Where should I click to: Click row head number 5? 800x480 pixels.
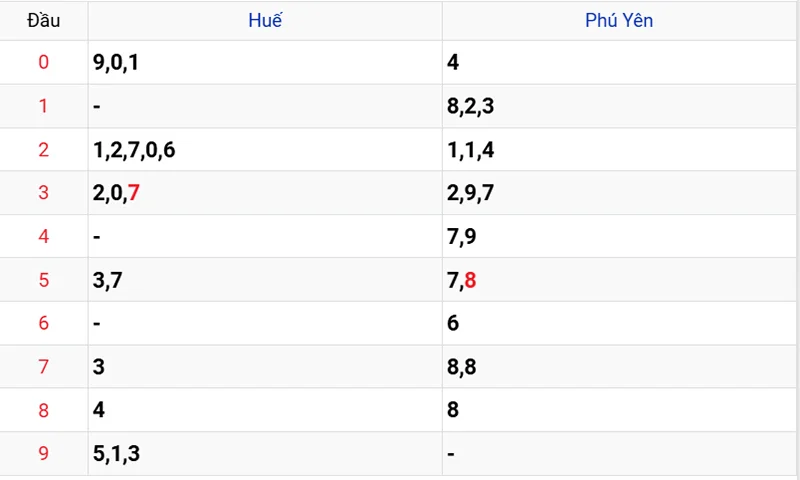click(43, 280)
